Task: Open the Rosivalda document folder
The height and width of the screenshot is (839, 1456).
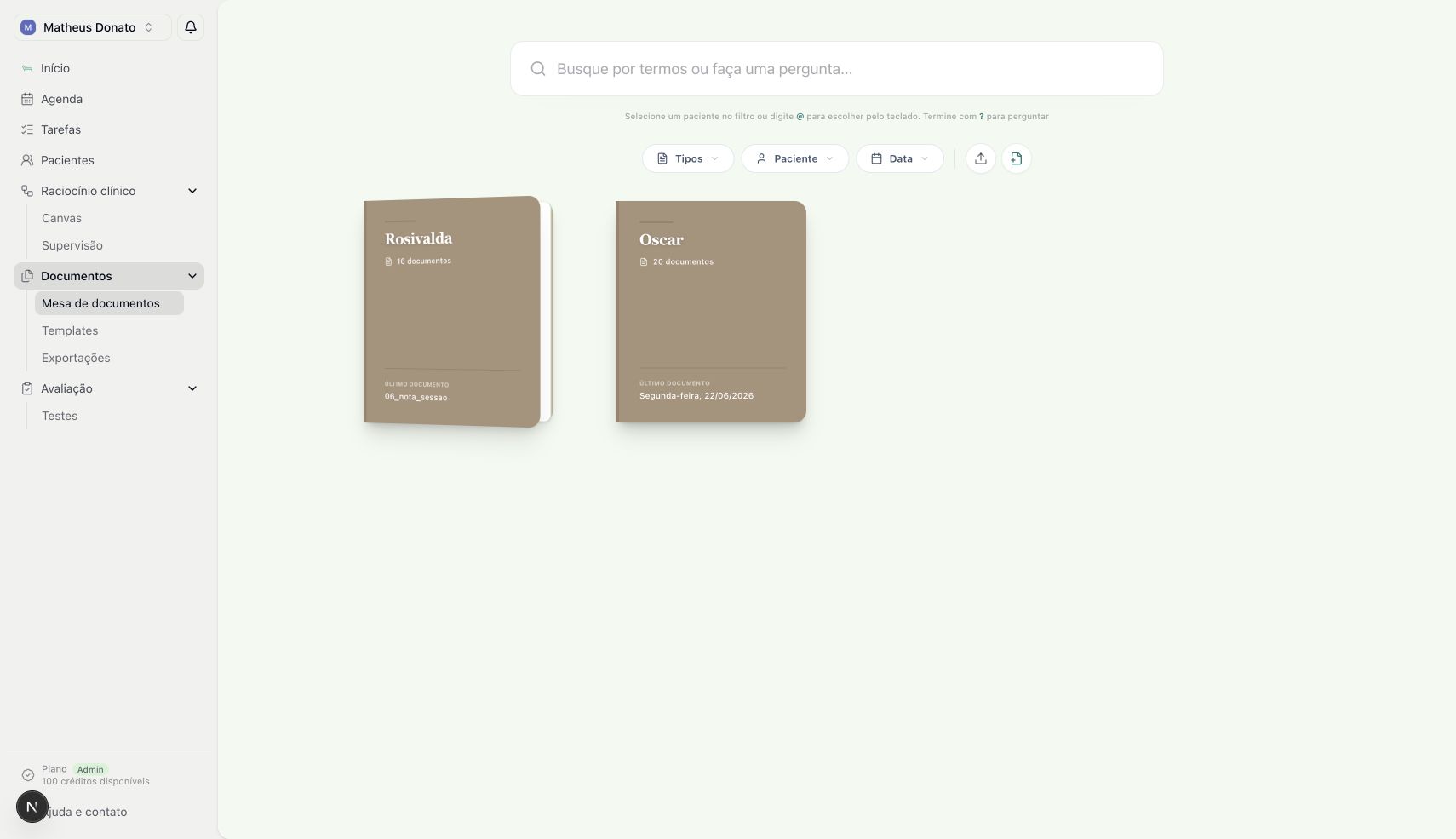Action: 458,312
